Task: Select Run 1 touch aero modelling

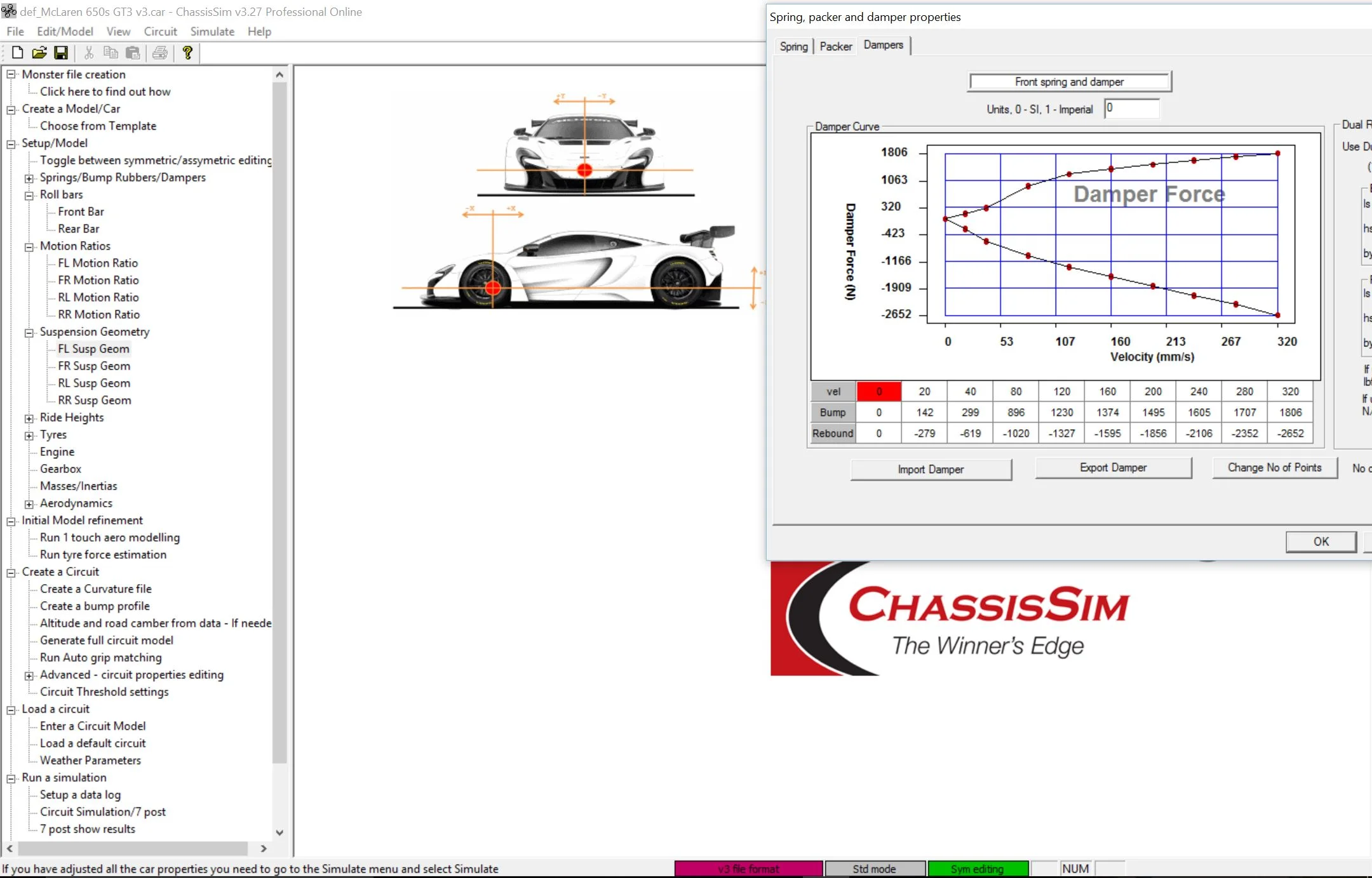Action: pyautogui.click(x=110, y=538)
